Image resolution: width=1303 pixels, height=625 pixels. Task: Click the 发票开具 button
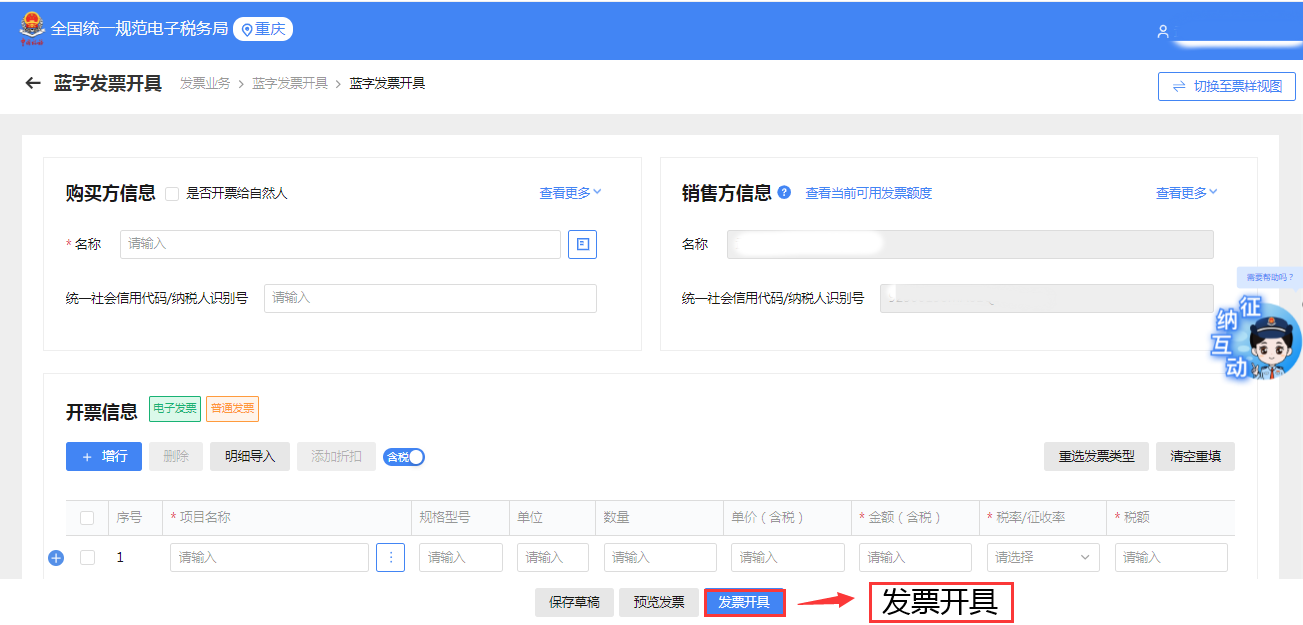click(x=744, y=602)
